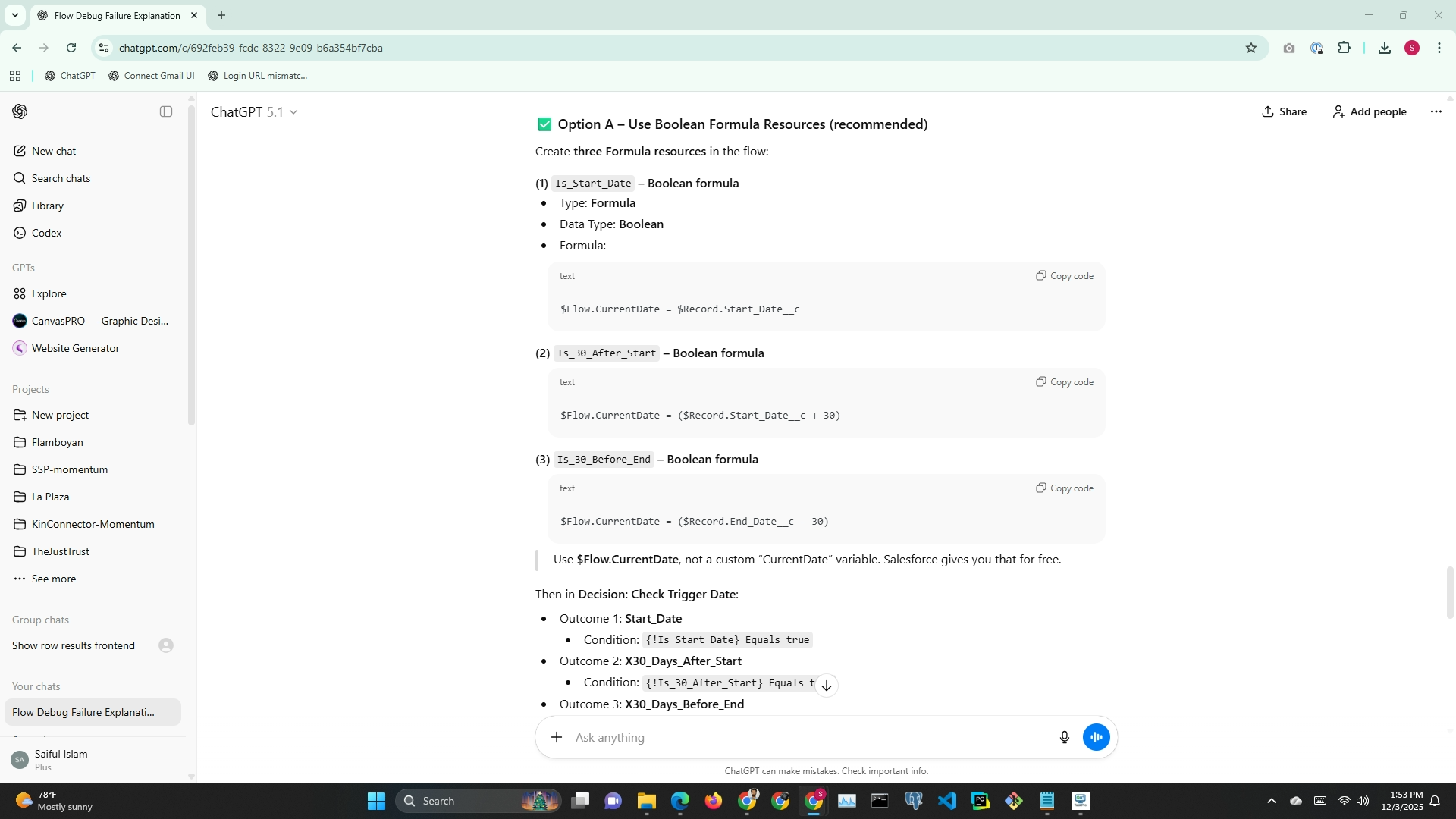Image resolution: width=1456 pixels, height=819 pixels.
Task: Copy the Is_Start_Date formula code
Action: coord(1065,276)
